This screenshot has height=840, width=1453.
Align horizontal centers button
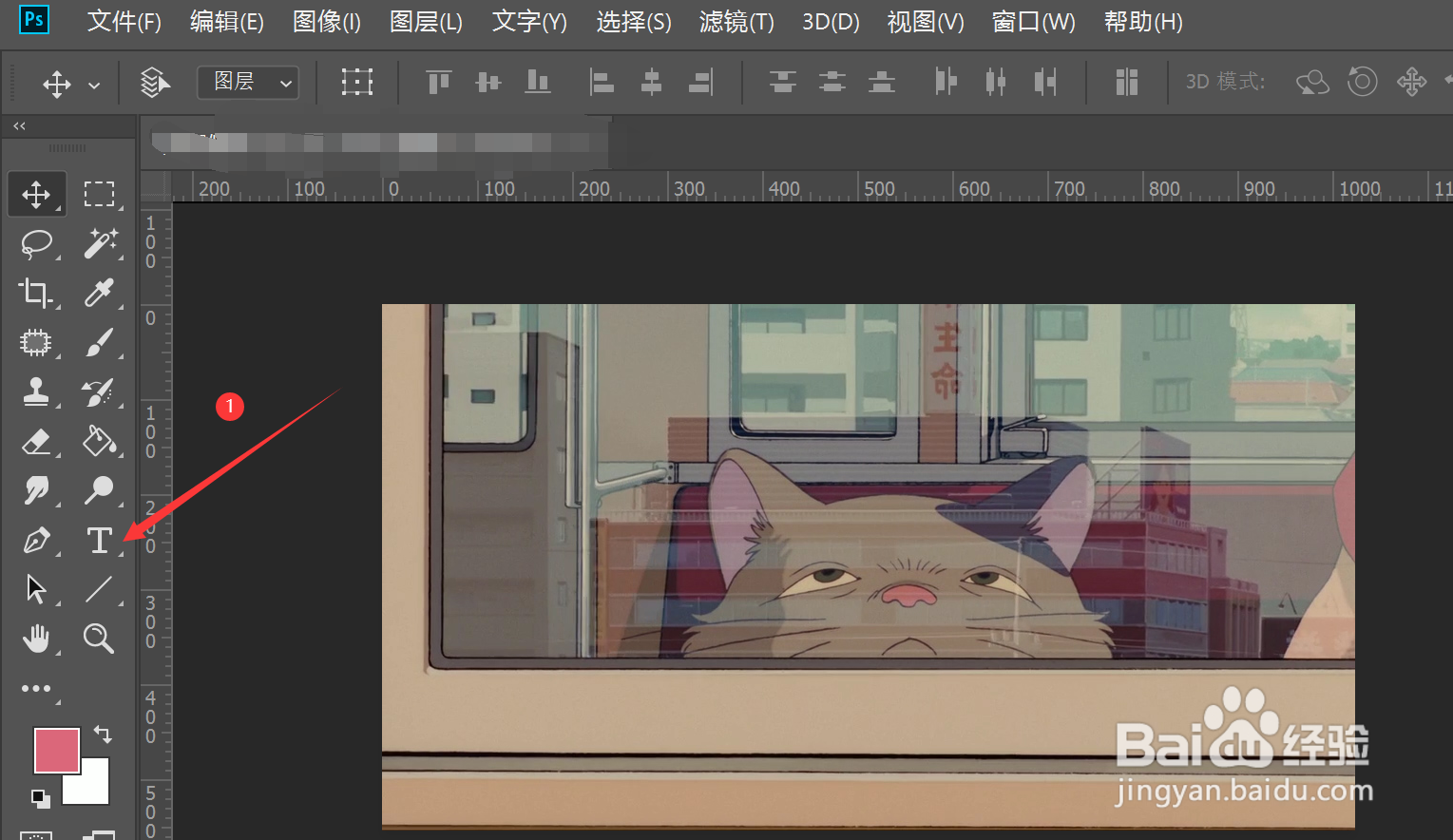point(651,83)
